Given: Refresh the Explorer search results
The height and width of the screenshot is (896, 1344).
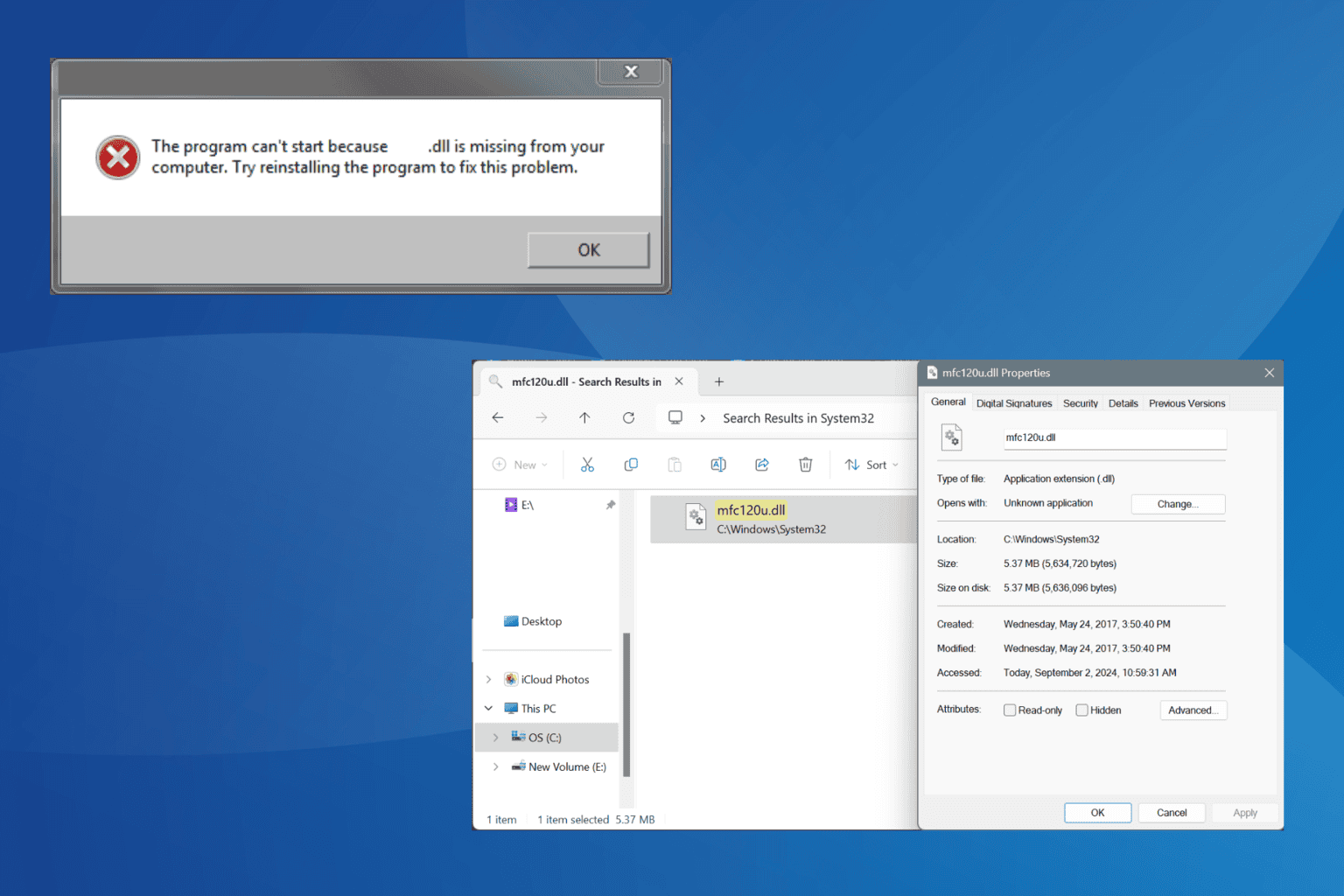Looking at the screenshot, I should [628, 418].
